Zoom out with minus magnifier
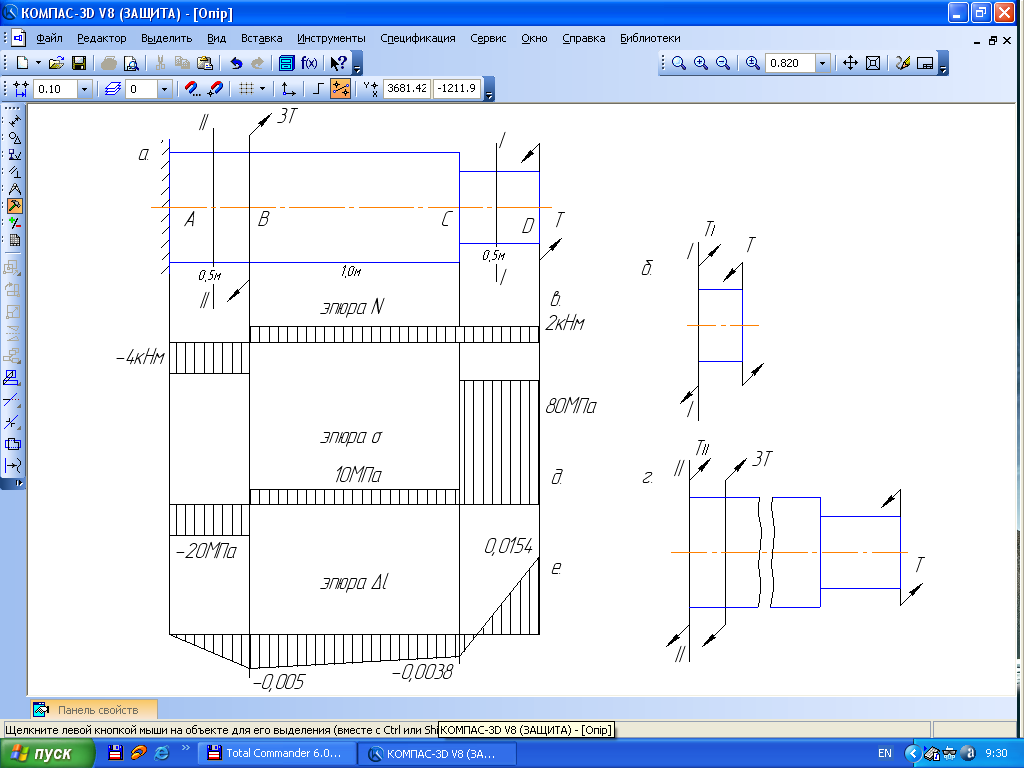 click(x=723, y=63)
